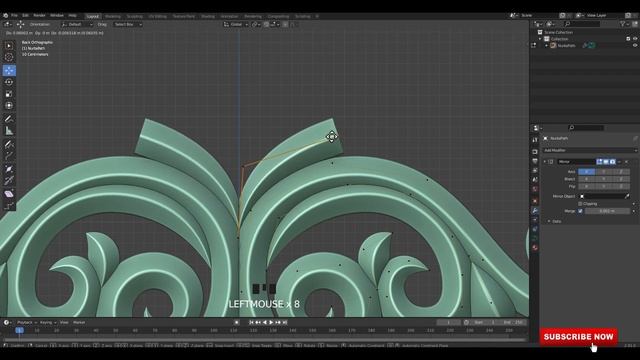Click the timeline horizontal scrollbar
Viewport: 640px width, 360px height.
pyautogui.click(x=264, y=339)
